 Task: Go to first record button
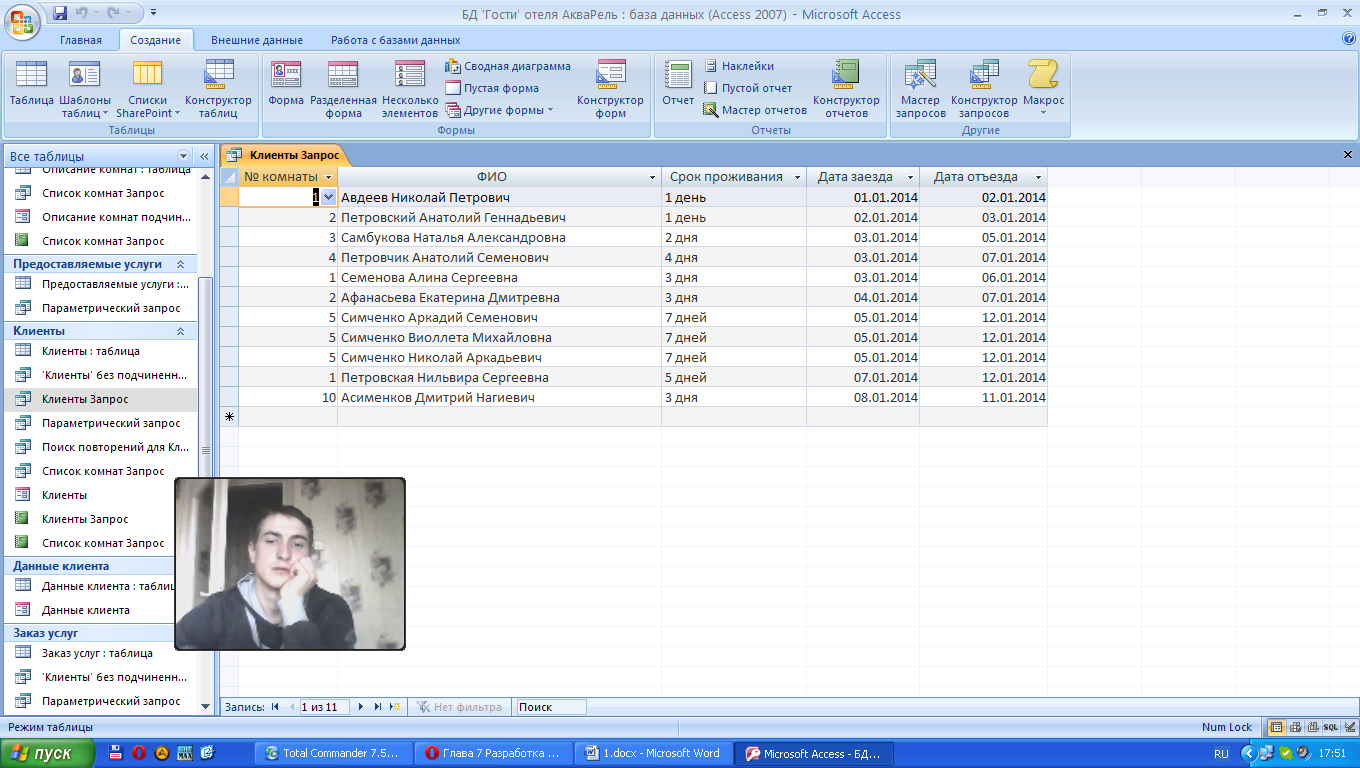coord(275,707)
